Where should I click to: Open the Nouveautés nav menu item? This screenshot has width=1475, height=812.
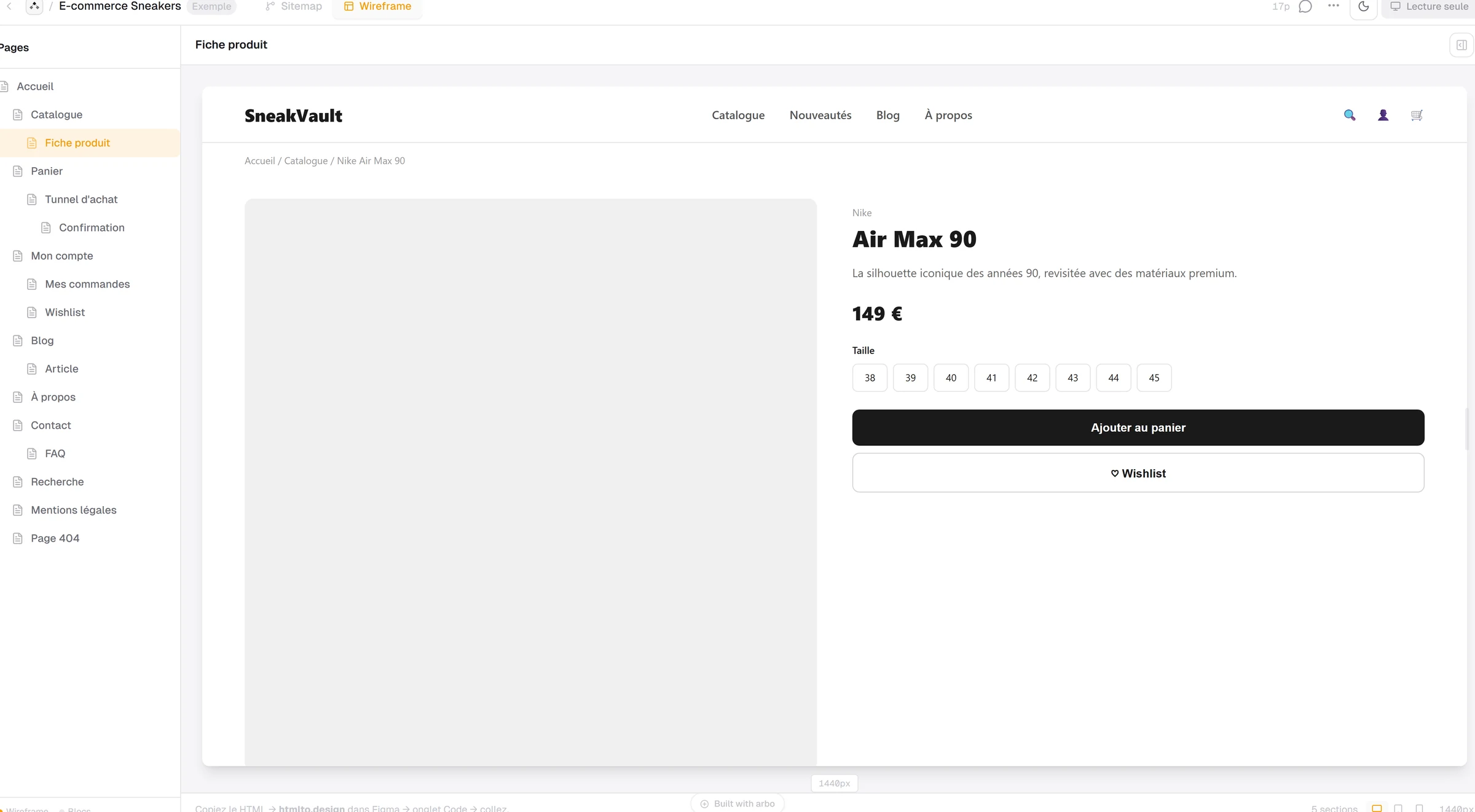pos(820,115)
